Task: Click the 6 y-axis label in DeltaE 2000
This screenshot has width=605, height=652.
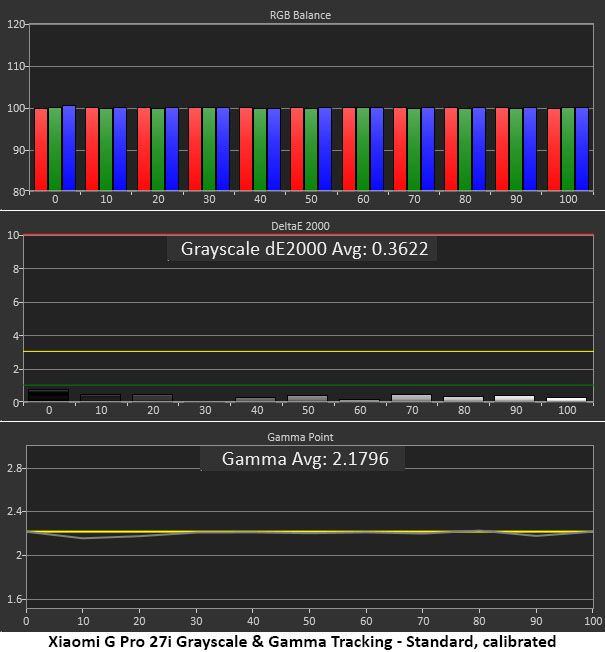Action: pos(16,302)
